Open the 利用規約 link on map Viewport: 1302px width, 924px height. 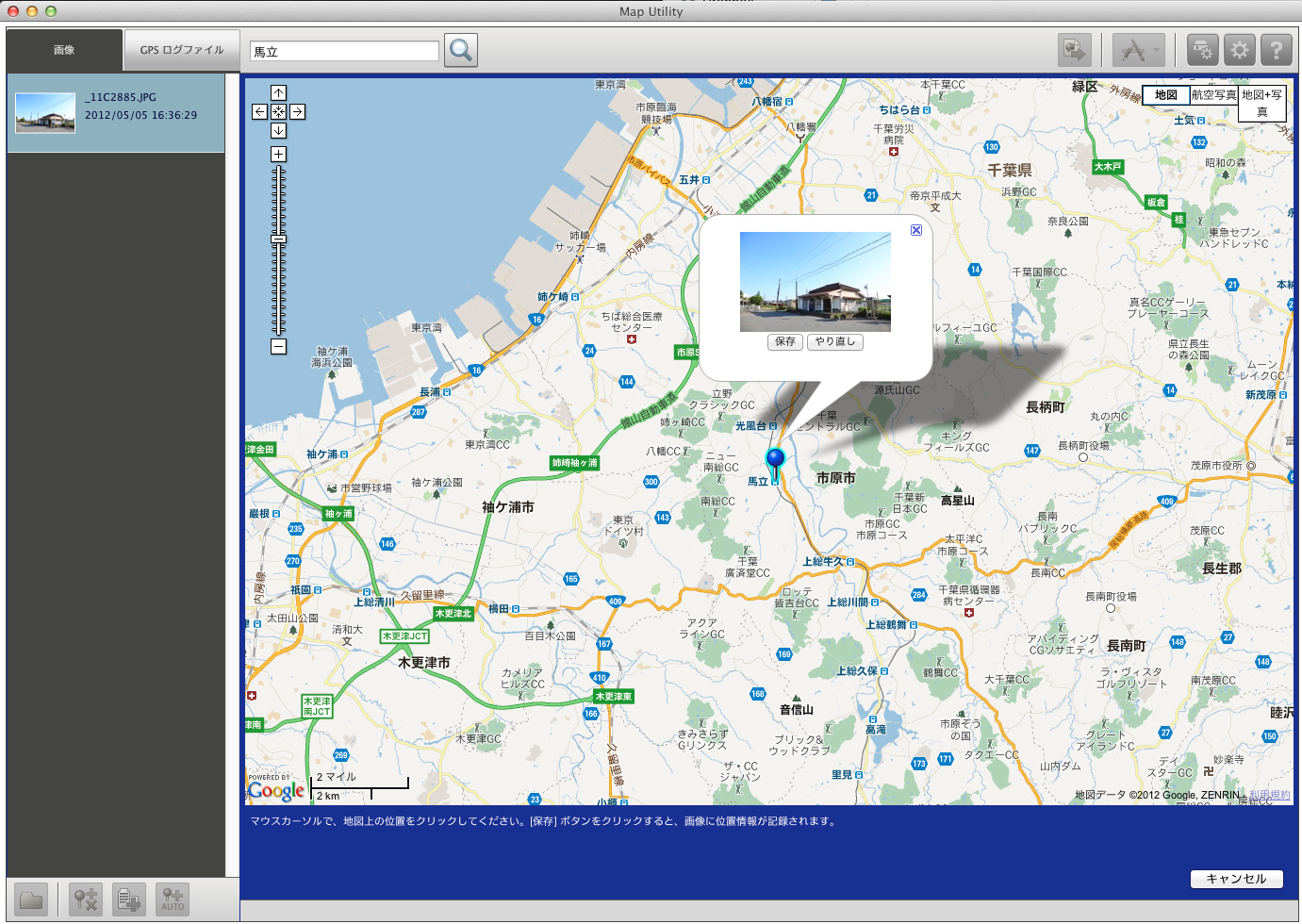(1270, 795)
